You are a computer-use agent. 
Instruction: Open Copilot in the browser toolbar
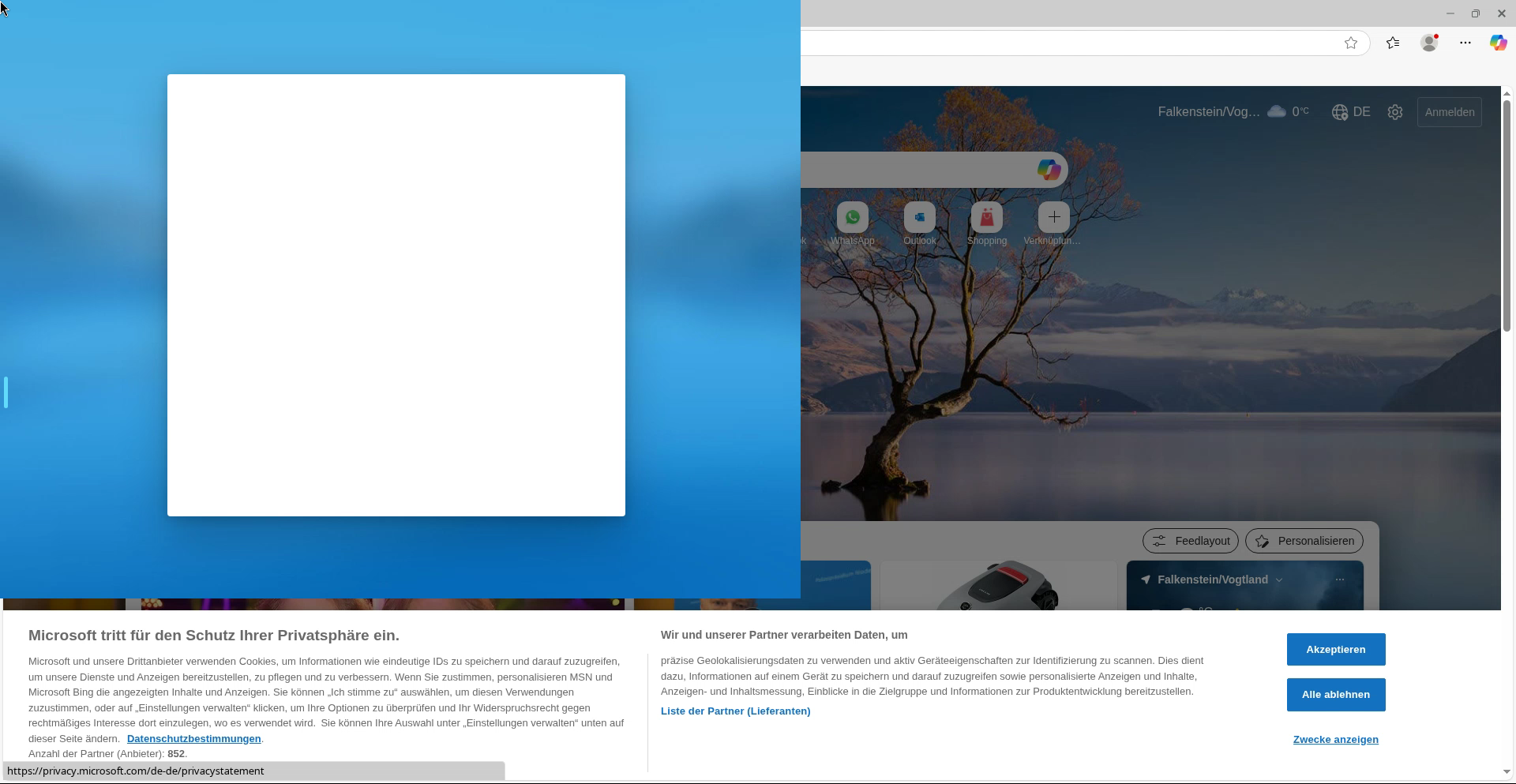coord(1498,43)
